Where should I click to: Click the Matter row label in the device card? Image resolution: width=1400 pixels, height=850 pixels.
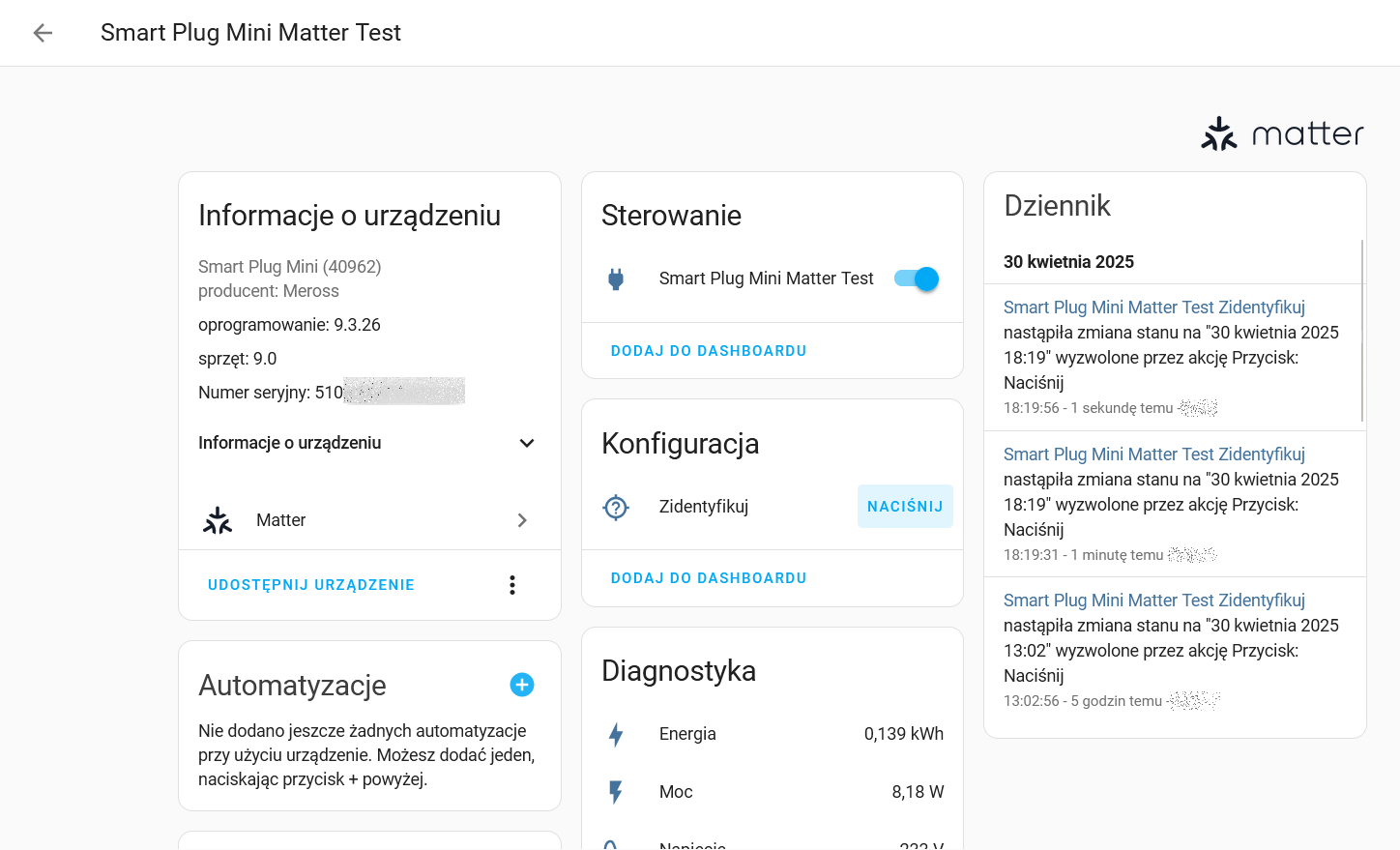[x=281, y=520]
